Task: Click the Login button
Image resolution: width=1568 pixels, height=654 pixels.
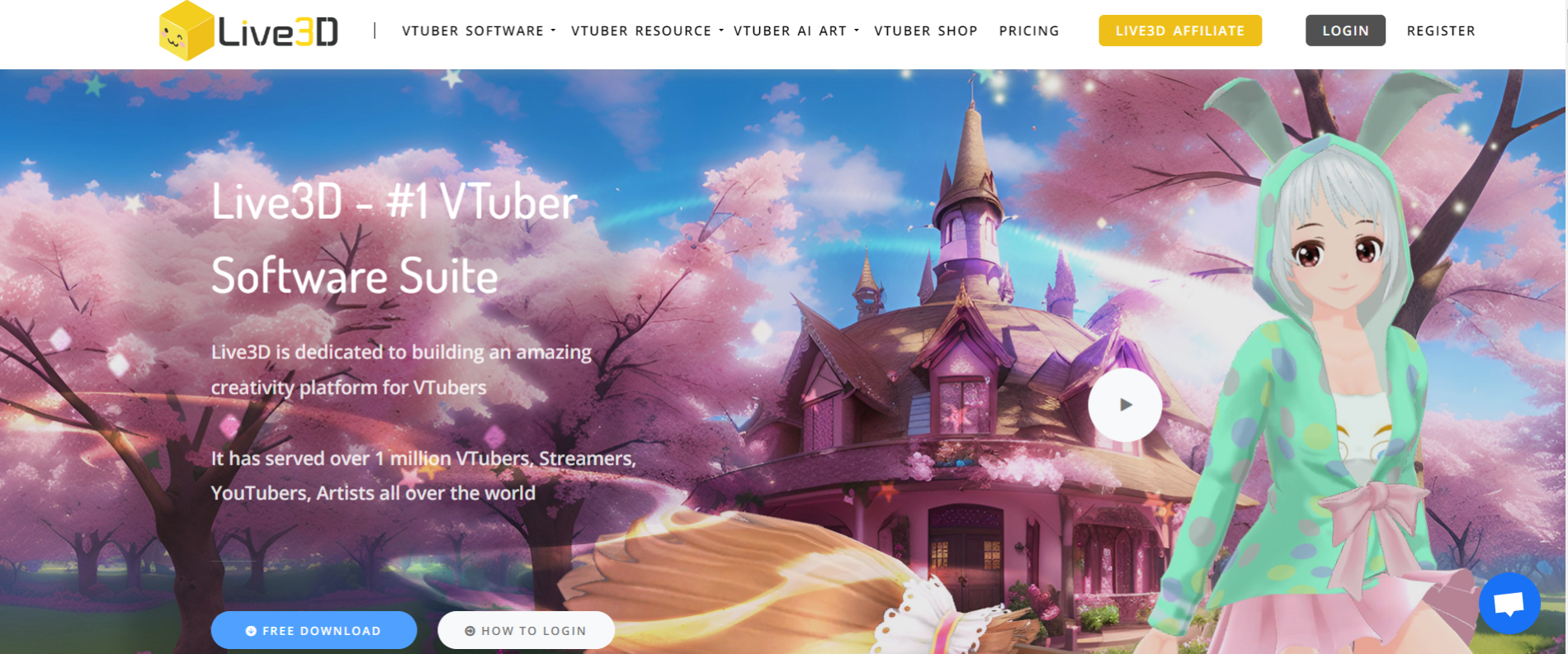Action: point(1345,31)
